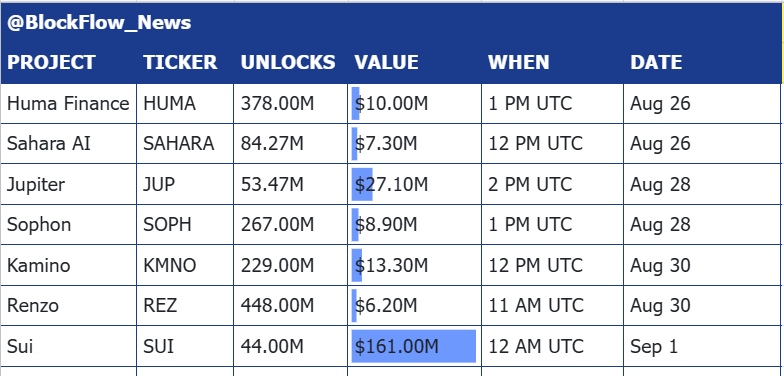The height and width of the screenshot is (376, 784).
Task: Click the JUP ticker cell
Action: coord(185,184)
